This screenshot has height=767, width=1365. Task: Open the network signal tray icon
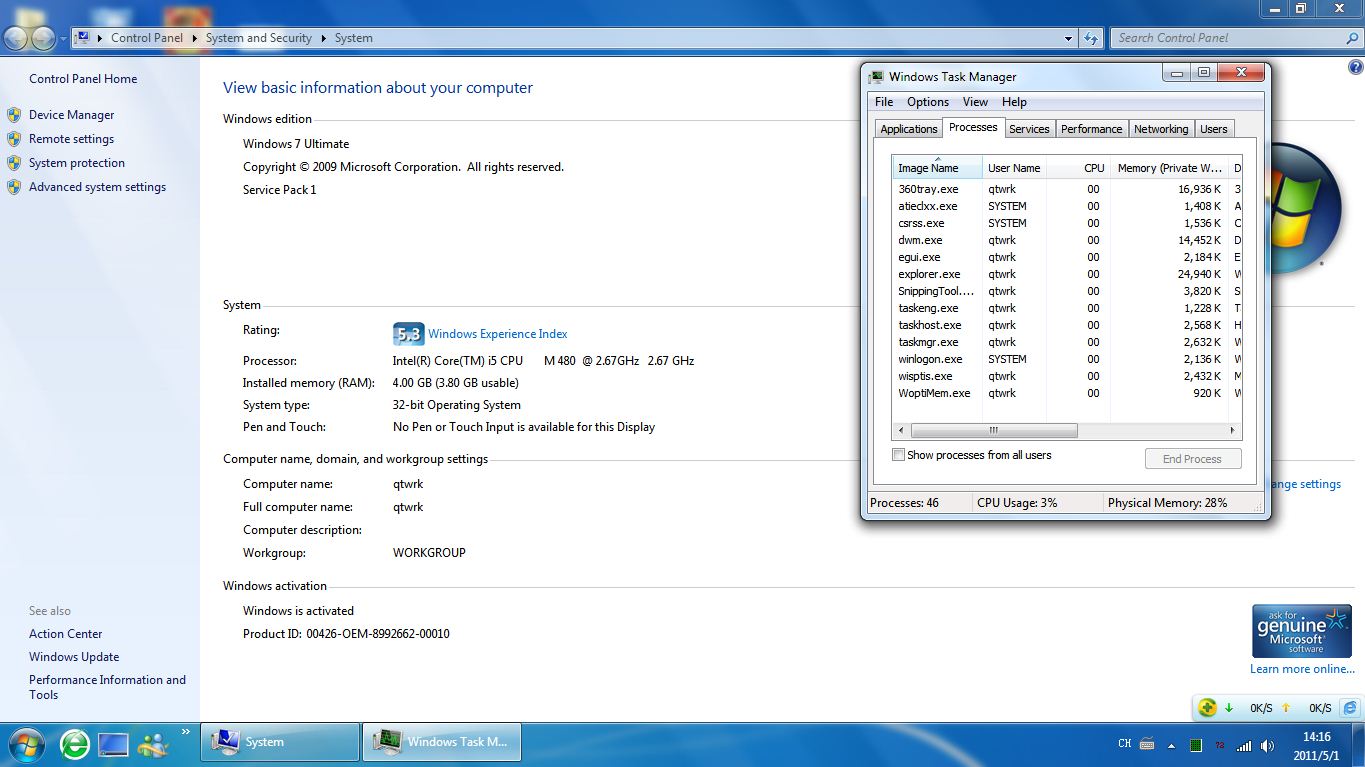click(x=1244, y=745)
